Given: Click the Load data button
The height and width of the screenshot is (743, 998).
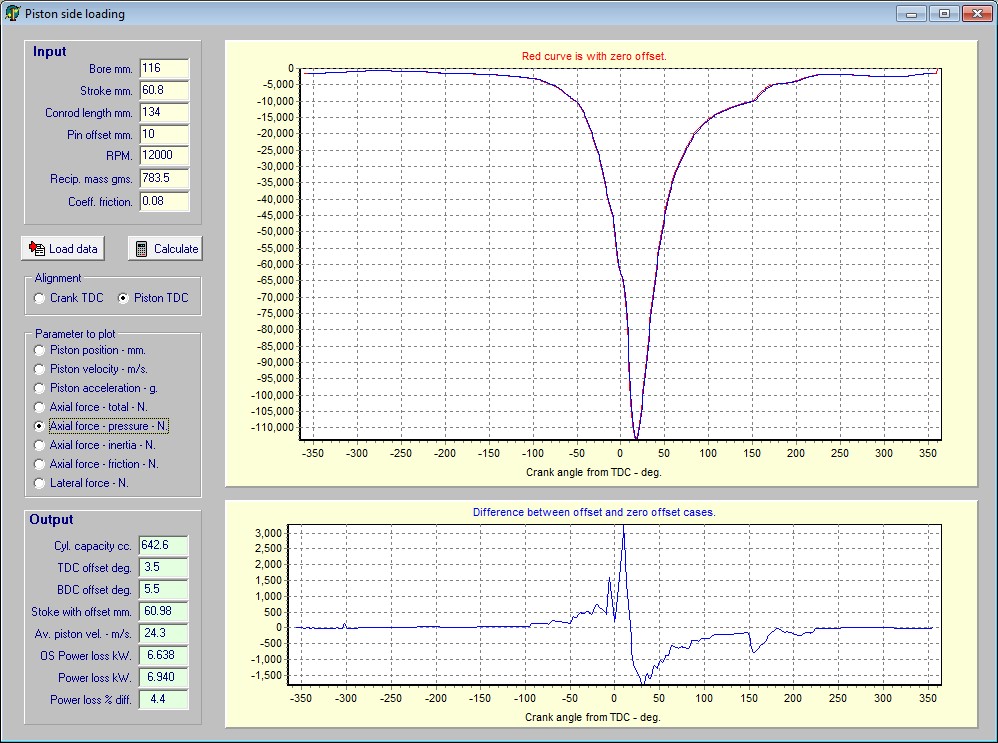Looking at the screenshot, I should pos(63,249).
